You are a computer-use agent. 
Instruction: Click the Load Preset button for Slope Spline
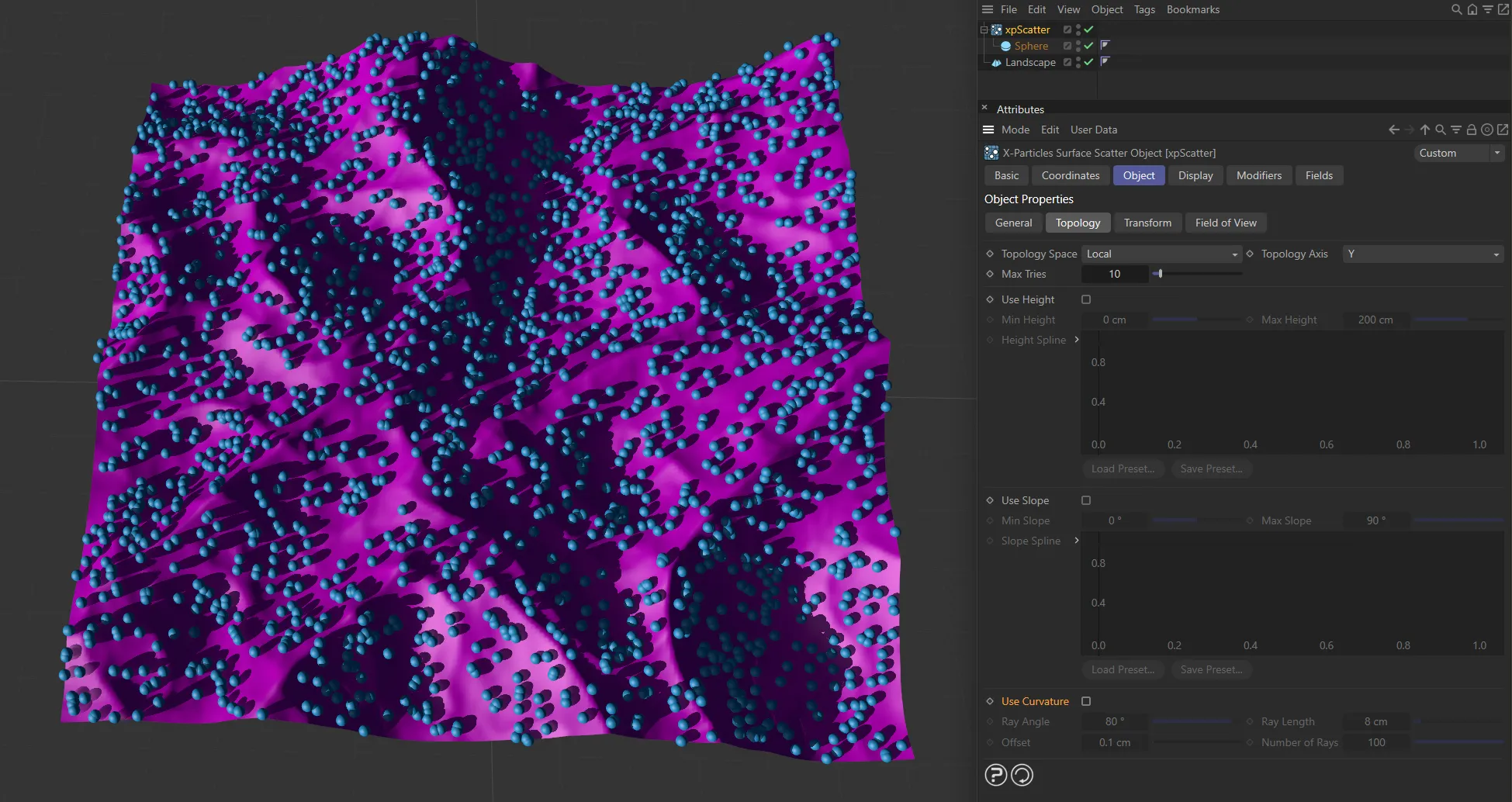click(x=1123, y=669)
